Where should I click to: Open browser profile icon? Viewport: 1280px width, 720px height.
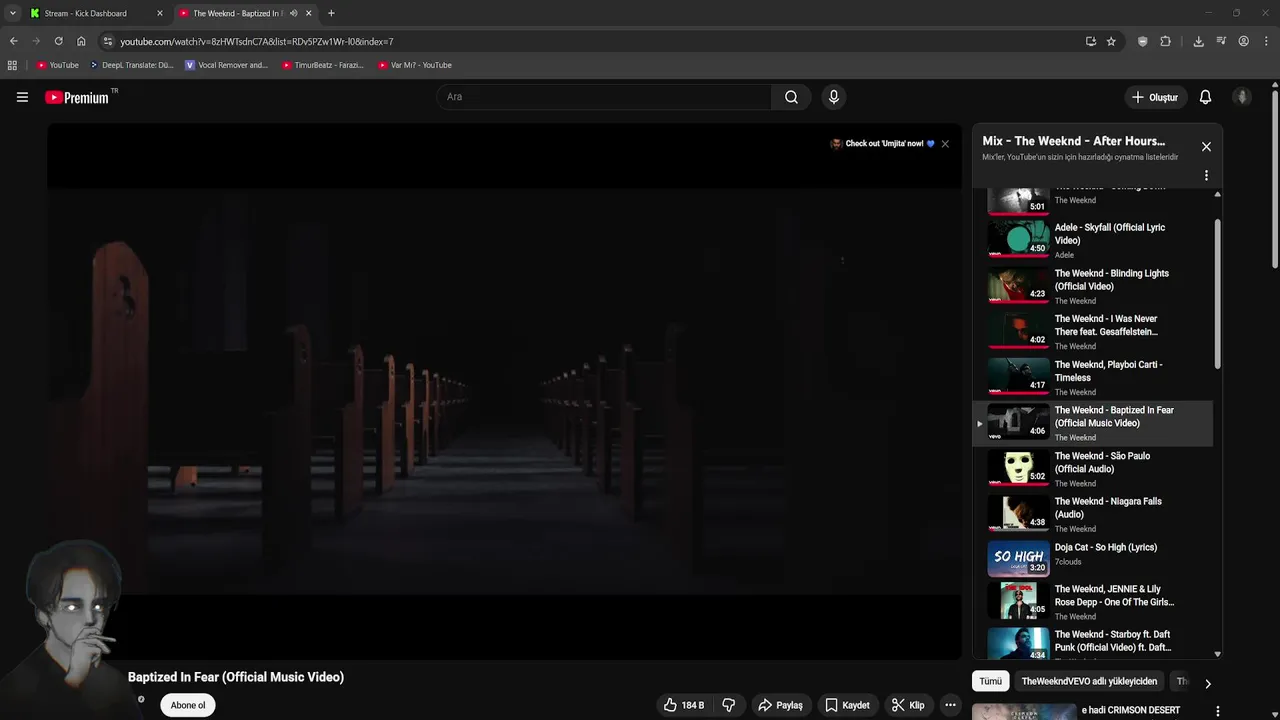[1243, 41]
